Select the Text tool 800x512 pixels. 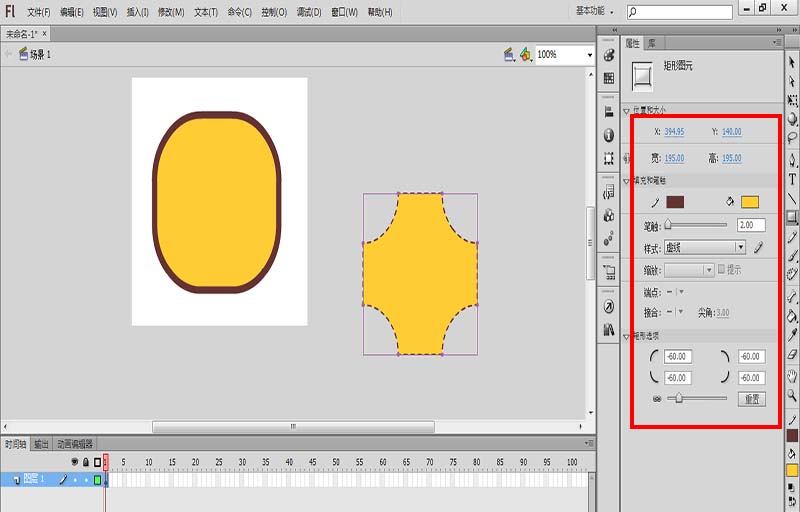click(792, 179)
